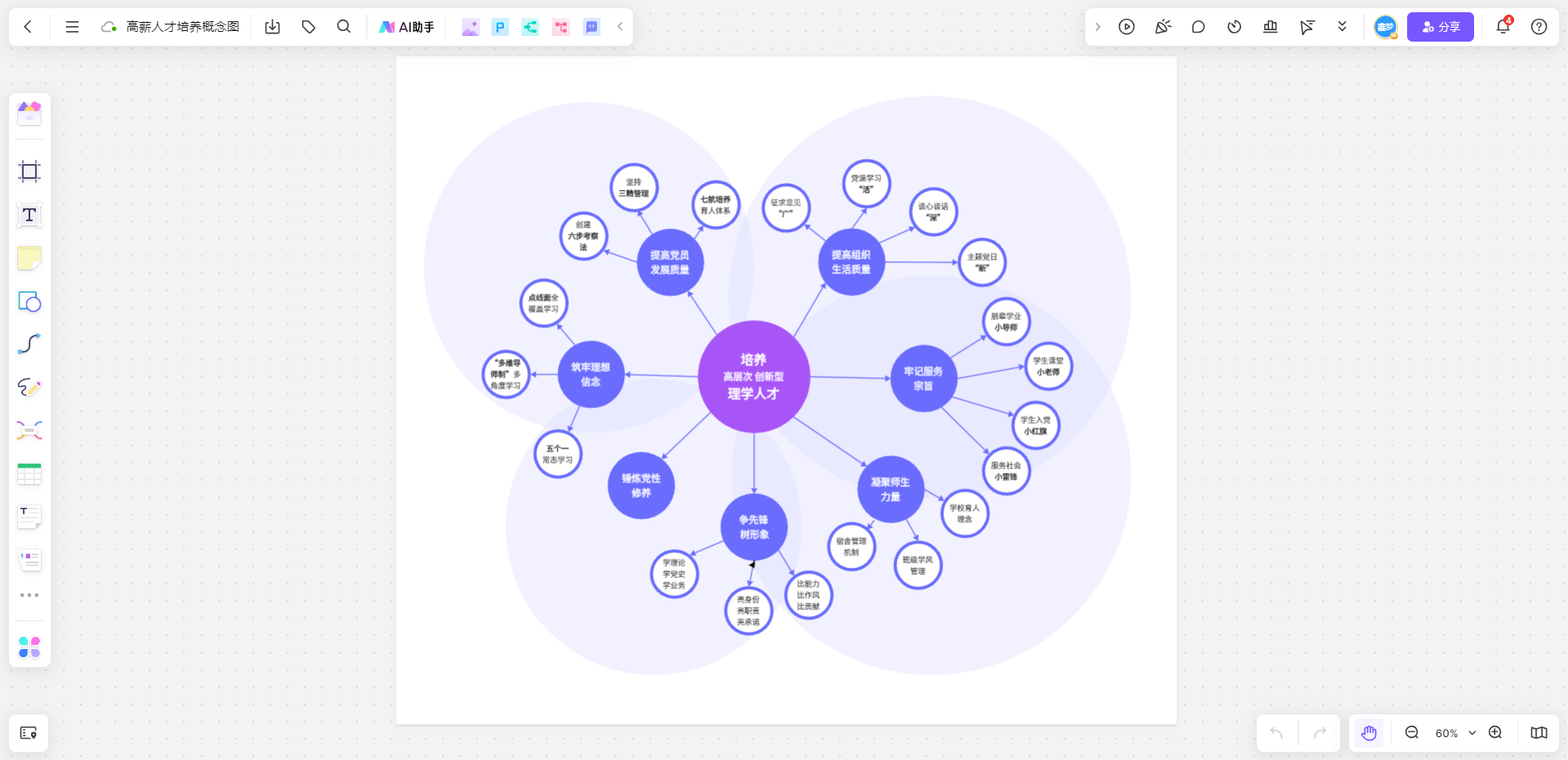Select the 提高组织生活质量 node

pyautogui.click(x=851, y=262)
